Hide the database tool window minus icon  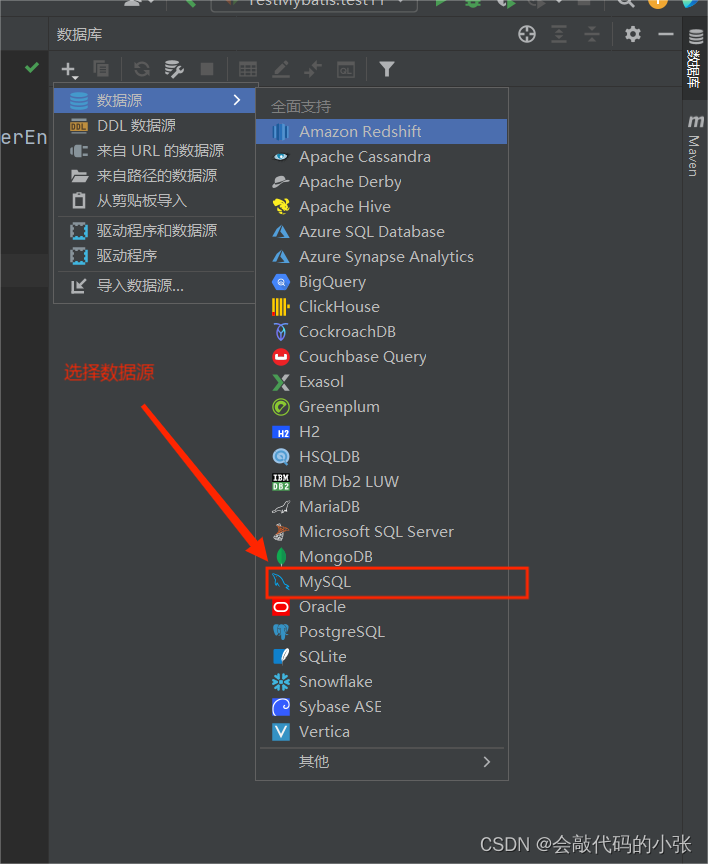tap(666, 34)
